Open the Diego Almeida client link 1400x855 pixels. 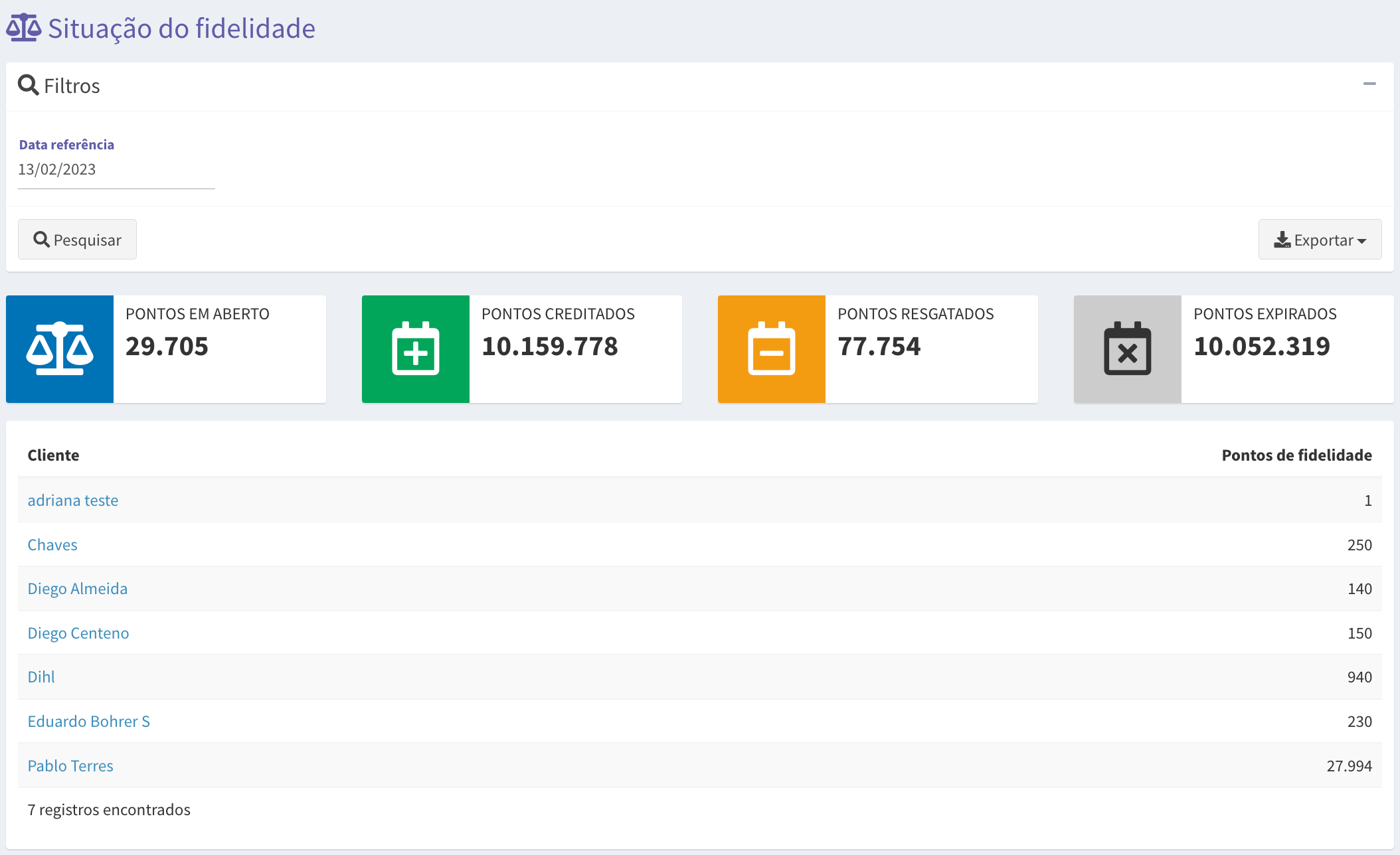pos(78,589)
